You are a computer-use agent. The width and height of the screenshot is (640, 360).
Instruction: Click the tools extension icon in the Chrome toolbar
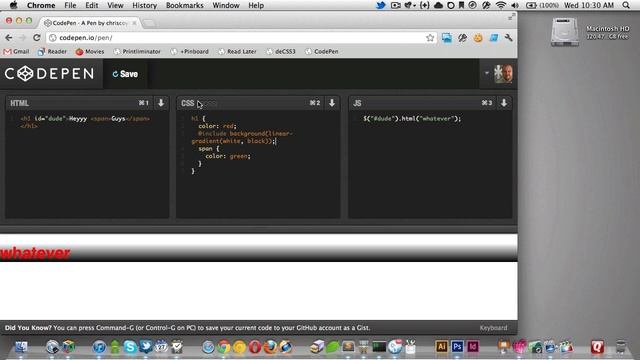(x=462, y=38)
